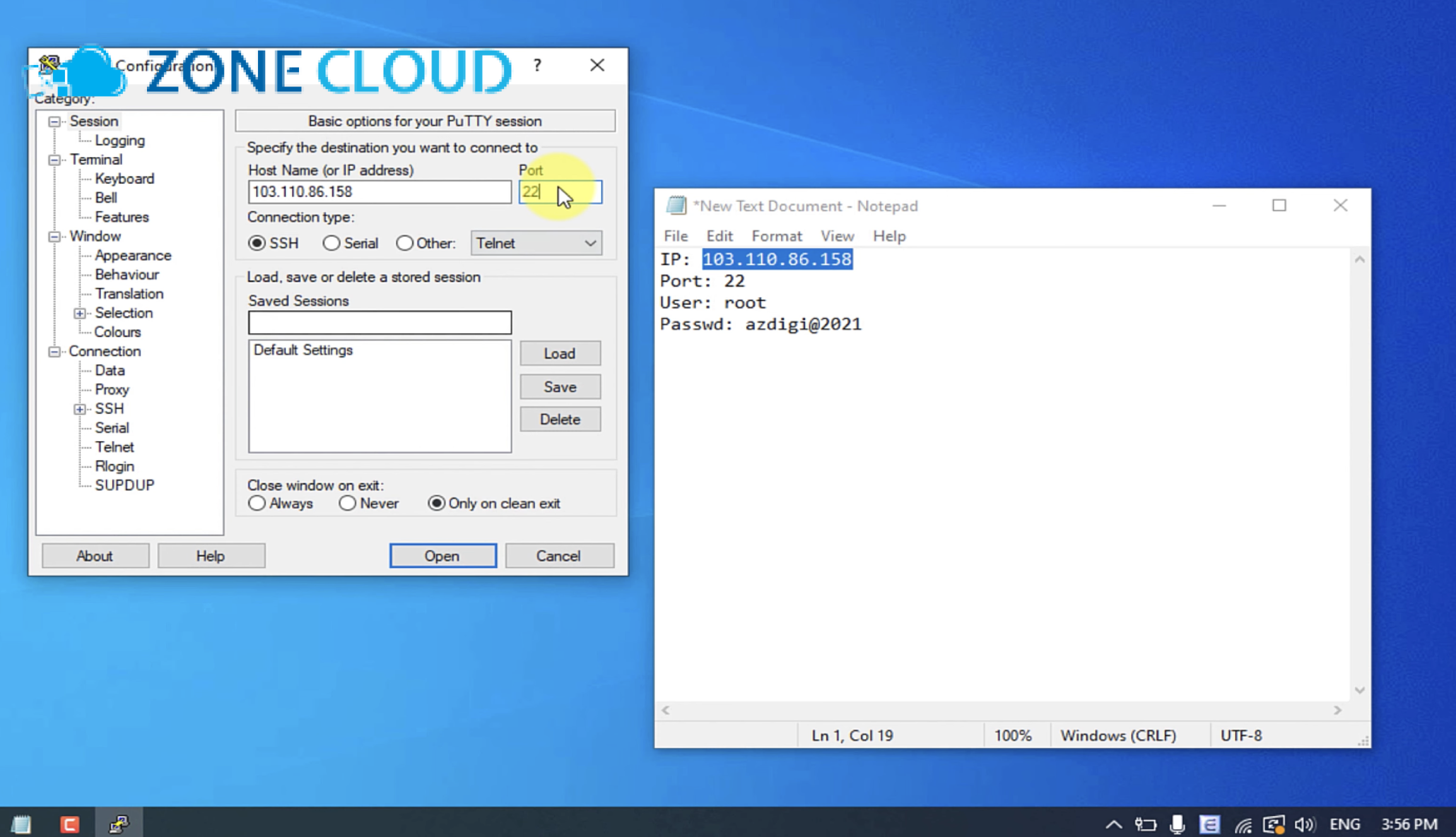Click the Host Name input field

tap(380, 192)
